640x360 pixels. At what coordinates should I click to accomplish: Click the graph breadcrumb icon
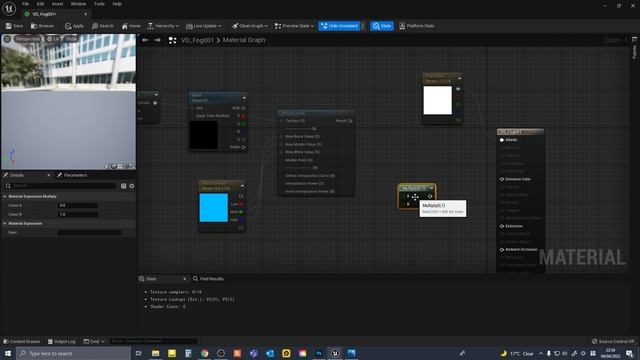pyautogui.click(x=173, y=40)
